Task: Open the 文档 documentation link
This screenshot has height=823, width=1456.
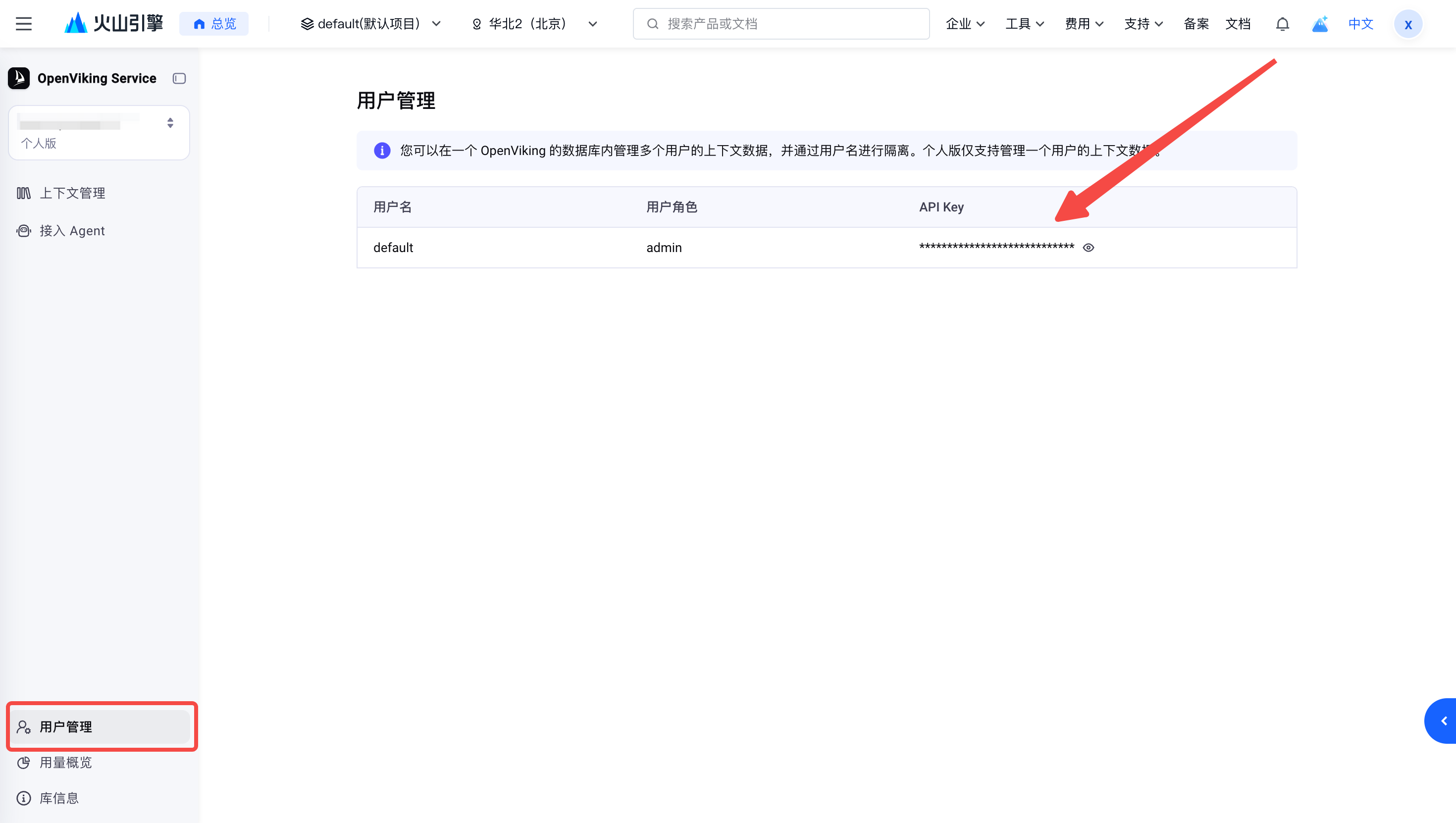Action: [x=1238, y=24]
